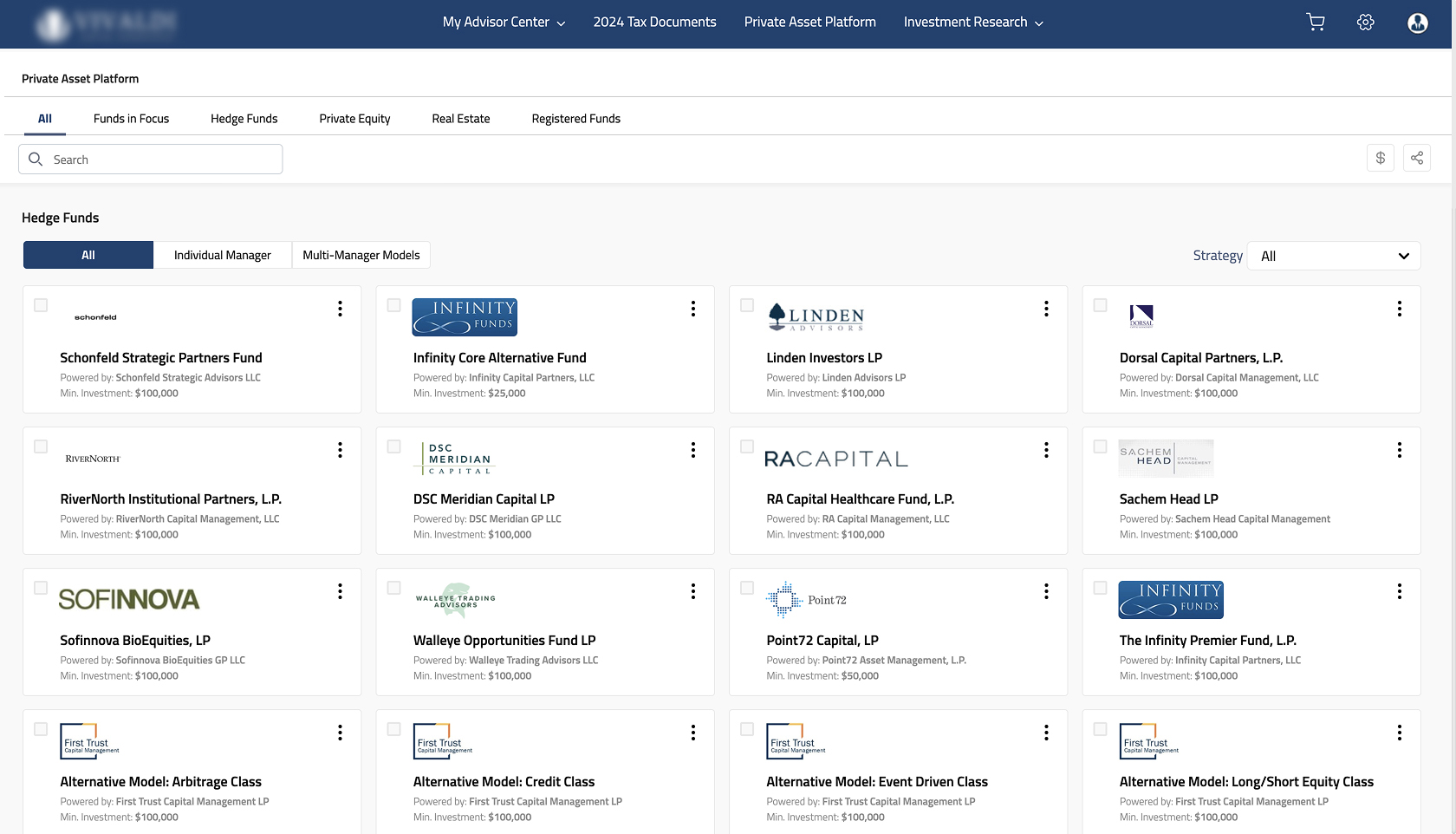Screen dimensions: 1456x834
Task: Open kebab menu on Infinity Premier Fund card
Action: tap(1400, 591)
